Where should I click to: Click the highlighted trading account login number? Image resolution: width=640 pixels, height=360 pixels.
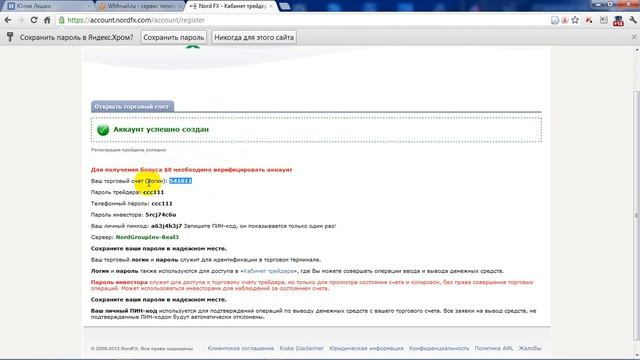[x=180, y=181]
